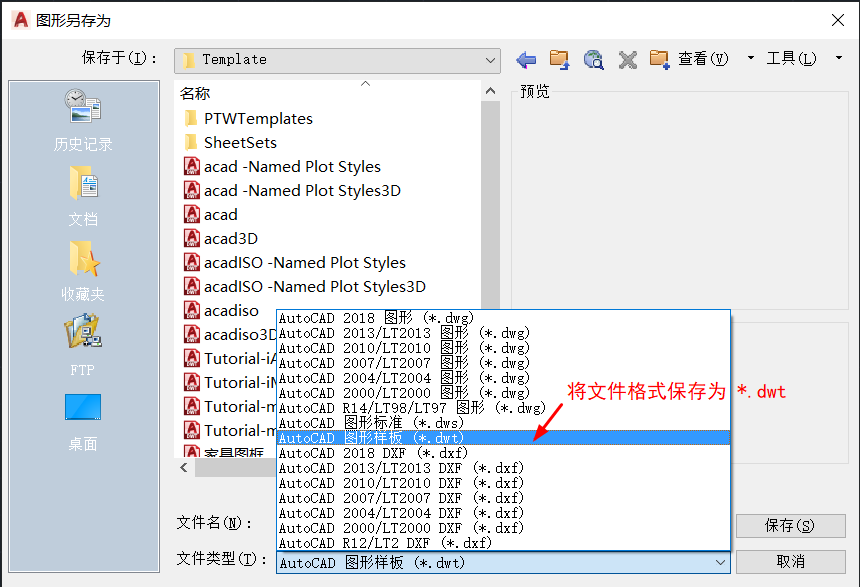
Task: Select acad -Named Plot Styles template file
Action: point(282,167)
